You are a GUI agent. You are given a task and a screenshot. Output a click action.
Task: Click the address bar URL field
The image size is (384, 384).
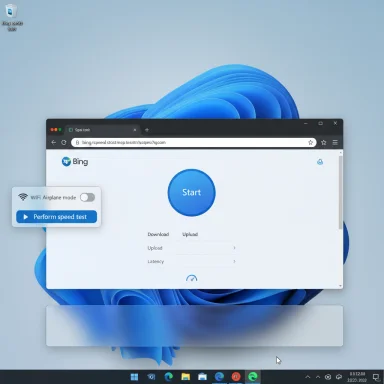coord(194,142)
